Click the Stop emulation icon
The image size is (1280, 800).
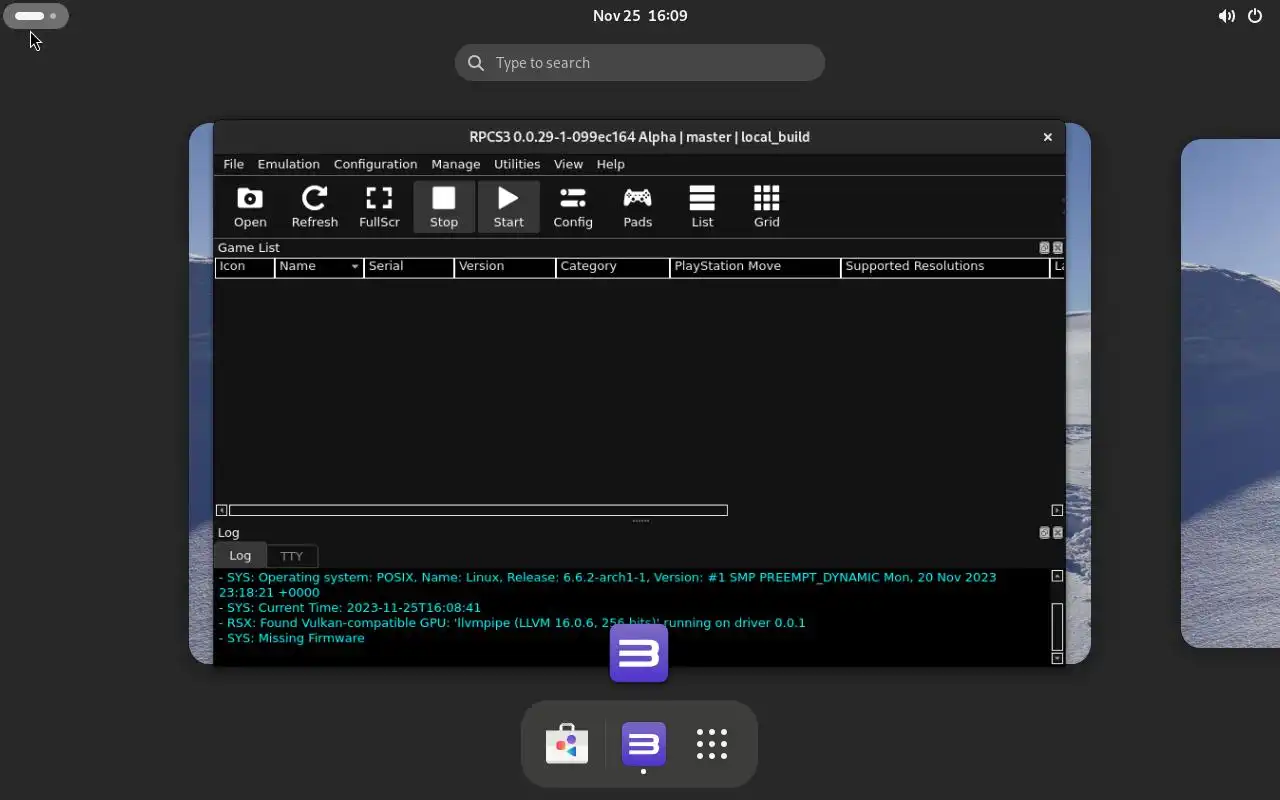[444, 207]
